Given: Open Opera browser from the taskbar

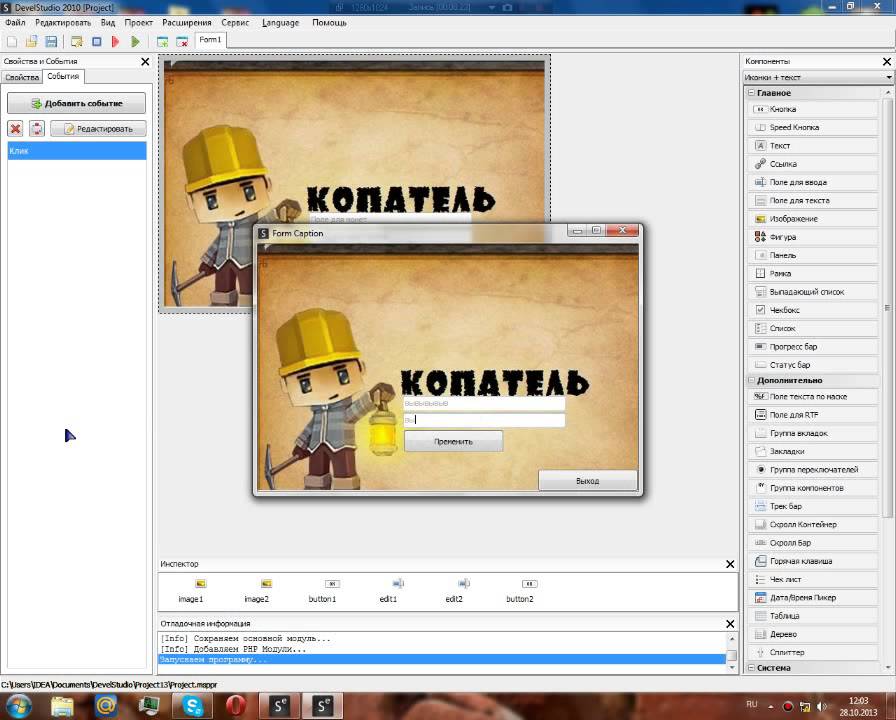Looking at the screenshot, I should tap(235, 706).
